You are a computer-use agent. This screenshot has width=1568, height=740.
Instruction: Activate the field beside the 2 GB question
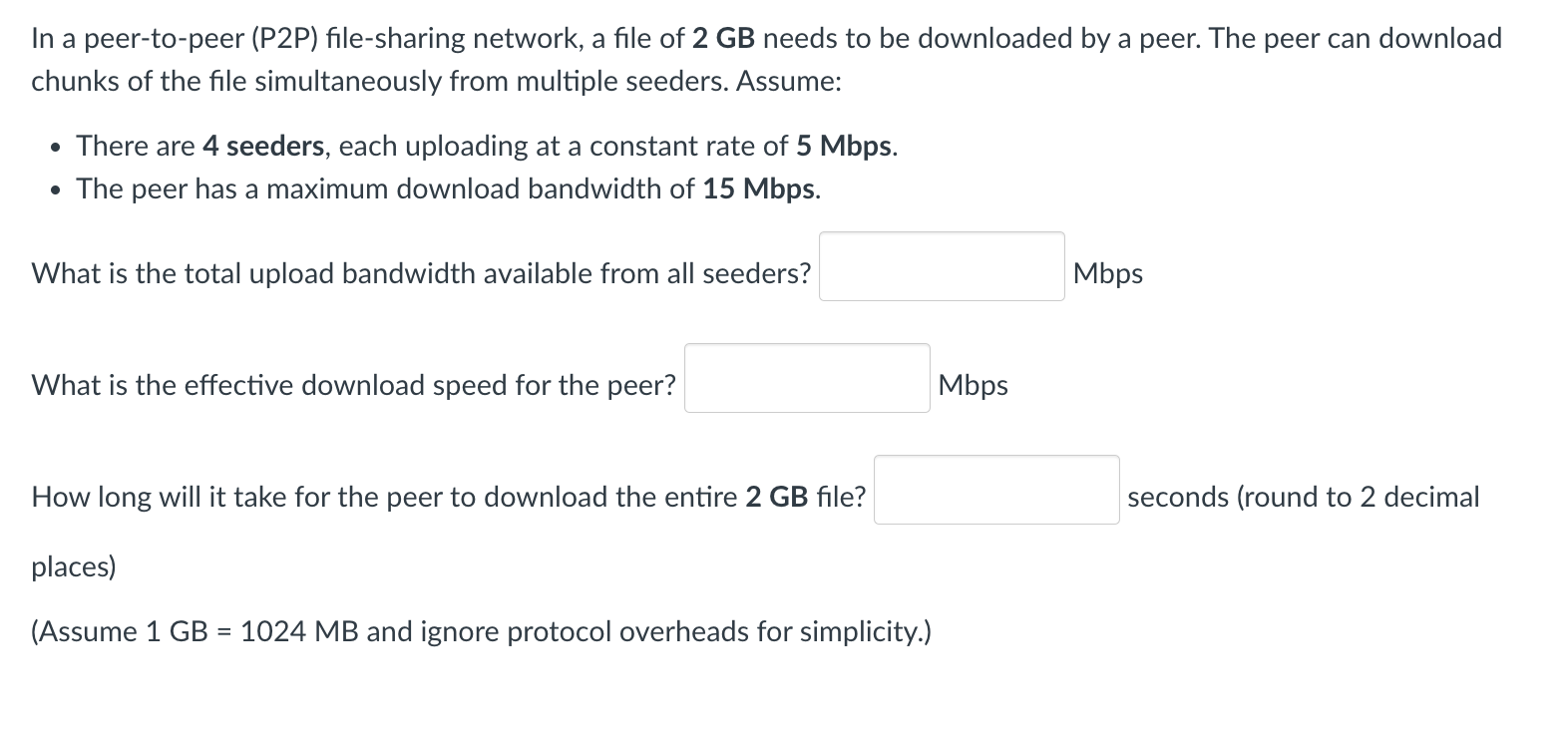tap(996, 491)
